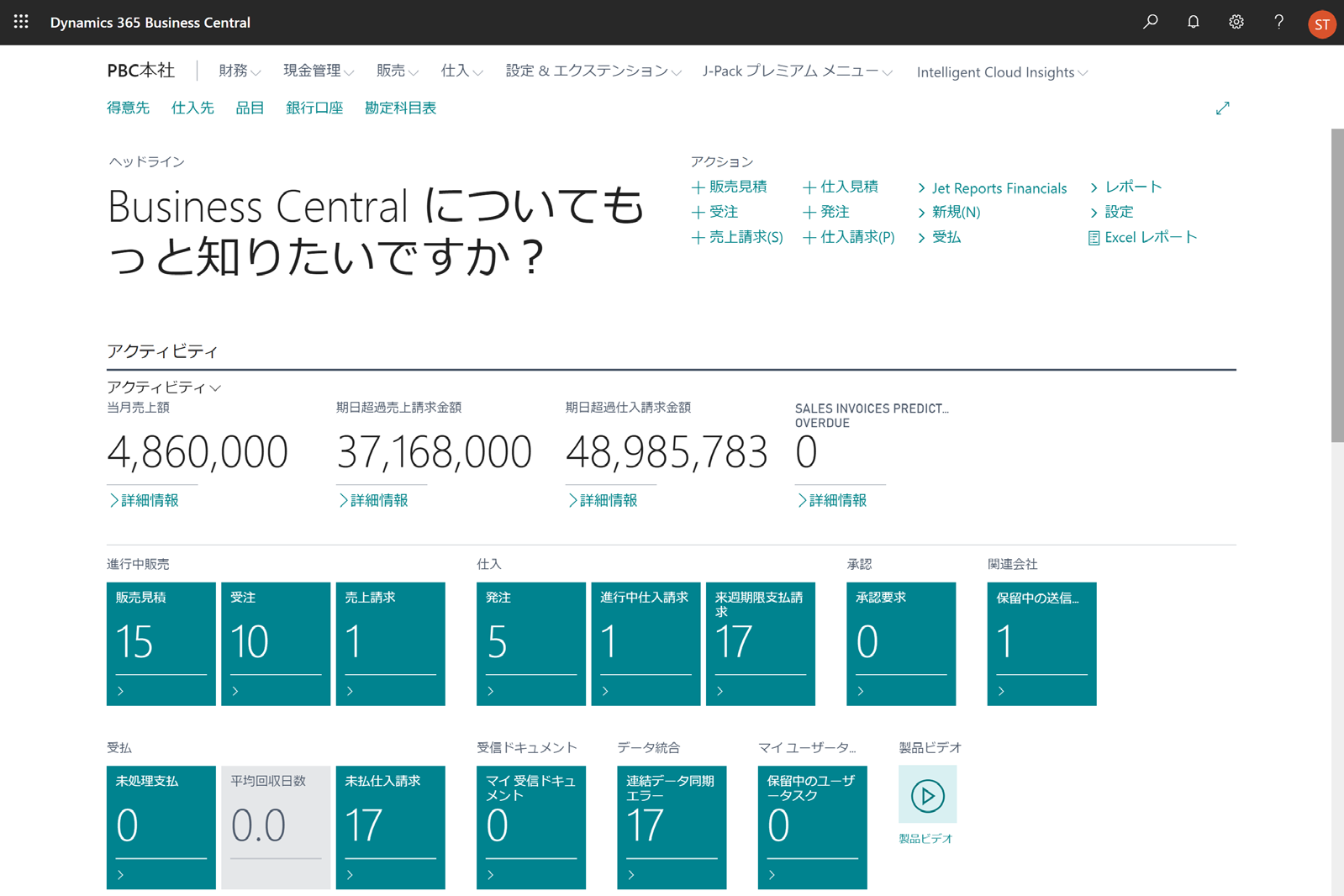Expand the 財務 menu
The height and width of the screenshot is (896, 1344).
coord(240,71)
